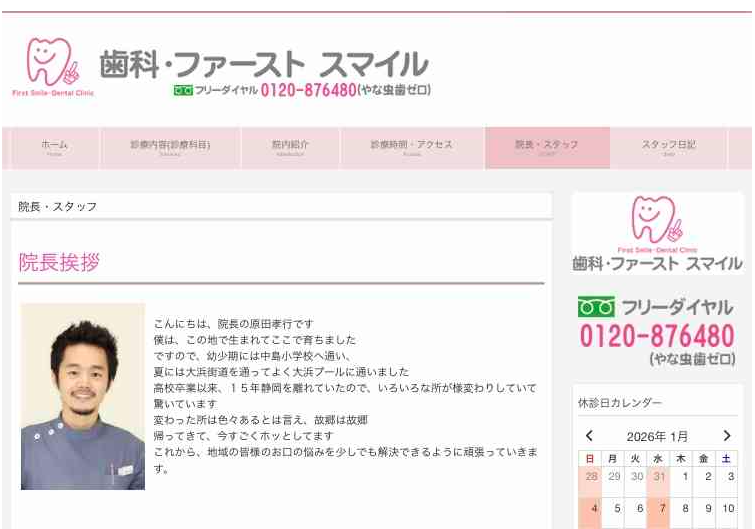Click sidebar pink phone number 0120-876480
This screenshot has width=755, height=529.
tap(657, 336)
